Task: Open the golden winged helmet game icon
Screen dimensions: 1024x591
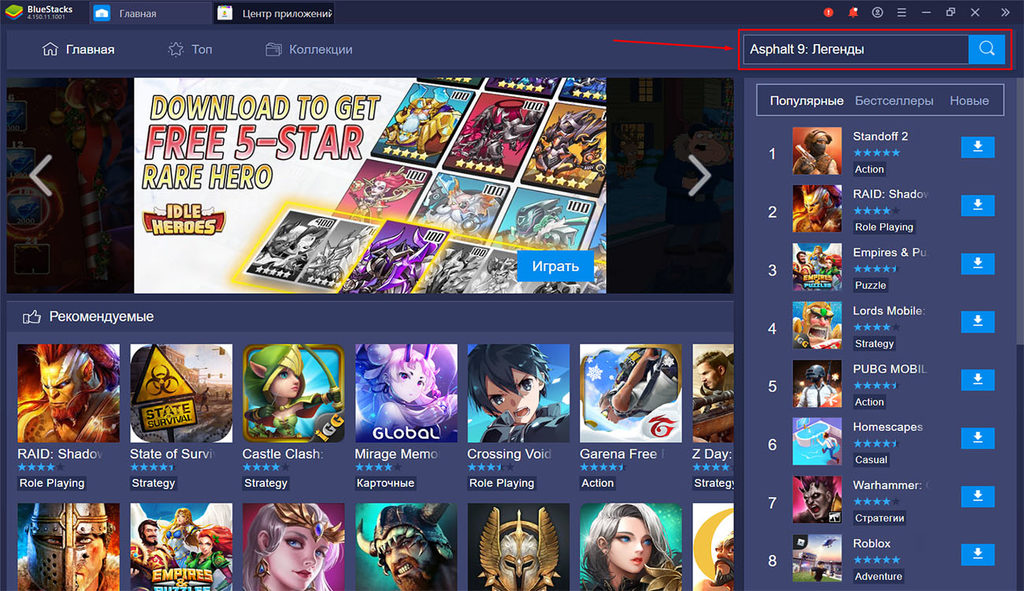Action: (x=519, y=547)
